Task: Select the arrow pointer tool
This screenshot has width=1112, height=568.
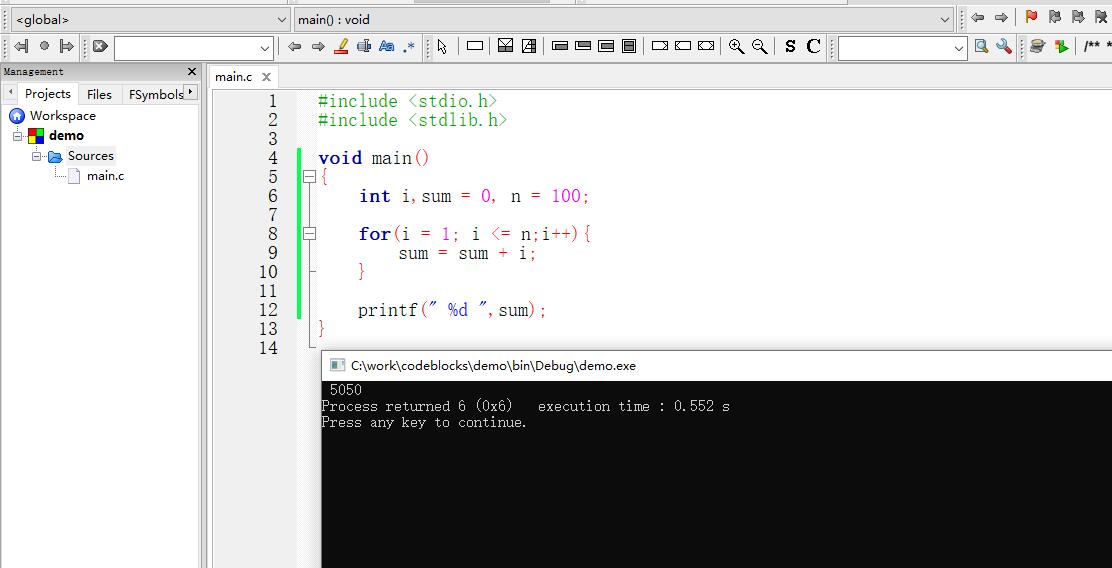Action: click(x=443, y=47)
